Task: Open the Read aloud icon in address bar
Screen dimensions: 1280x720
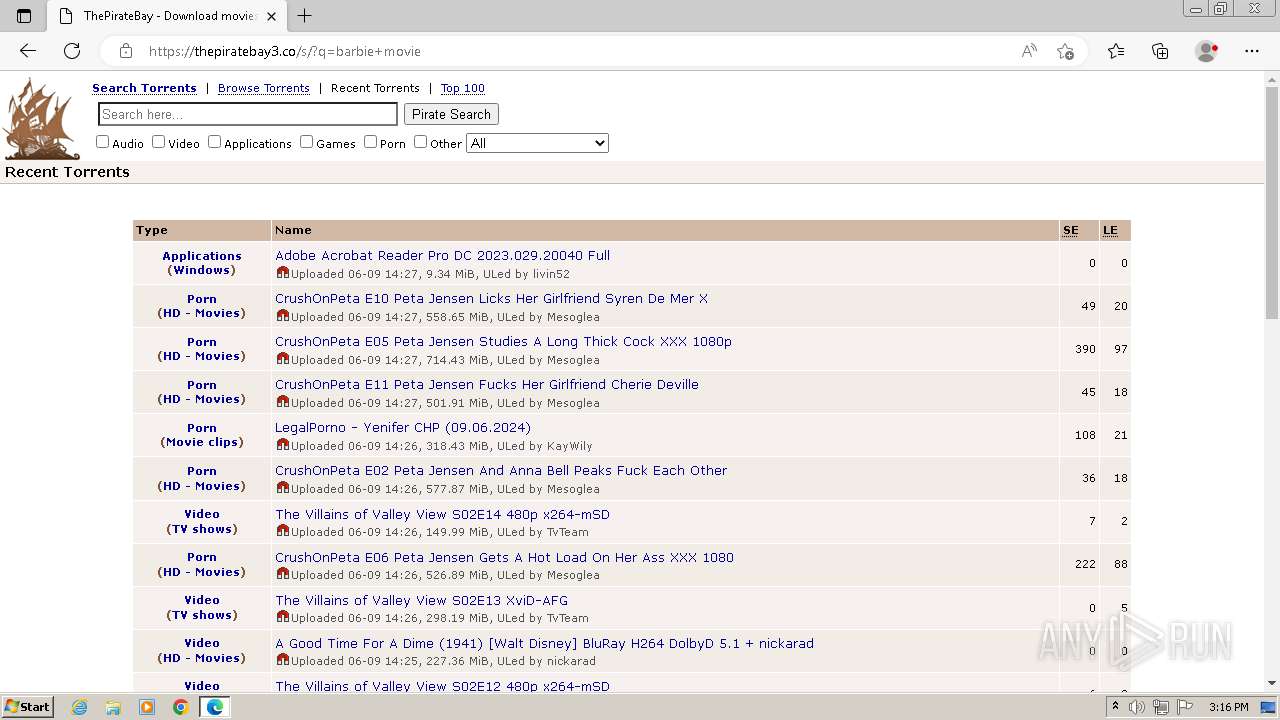Action: tap(1029, 51)
